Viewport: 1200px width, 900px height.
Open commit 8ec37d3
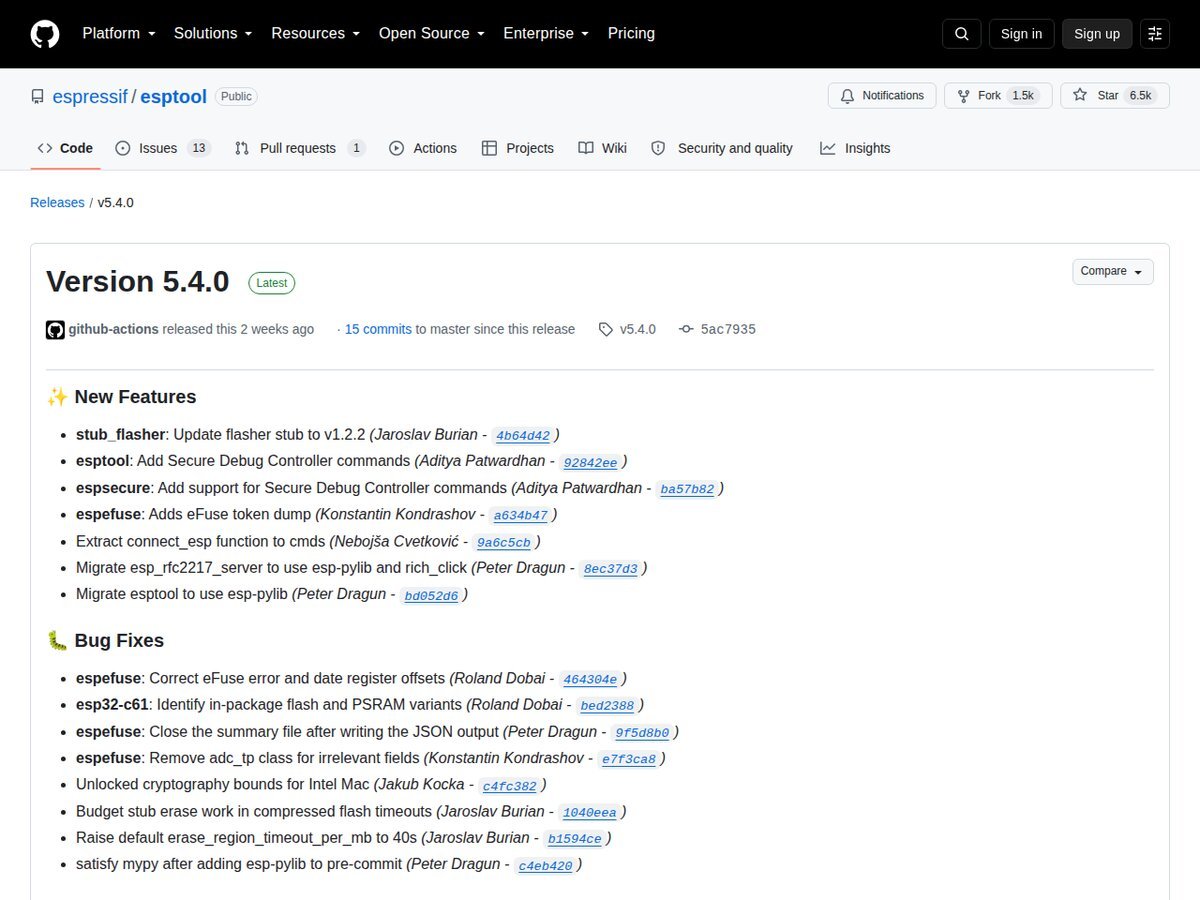(610, 569)
